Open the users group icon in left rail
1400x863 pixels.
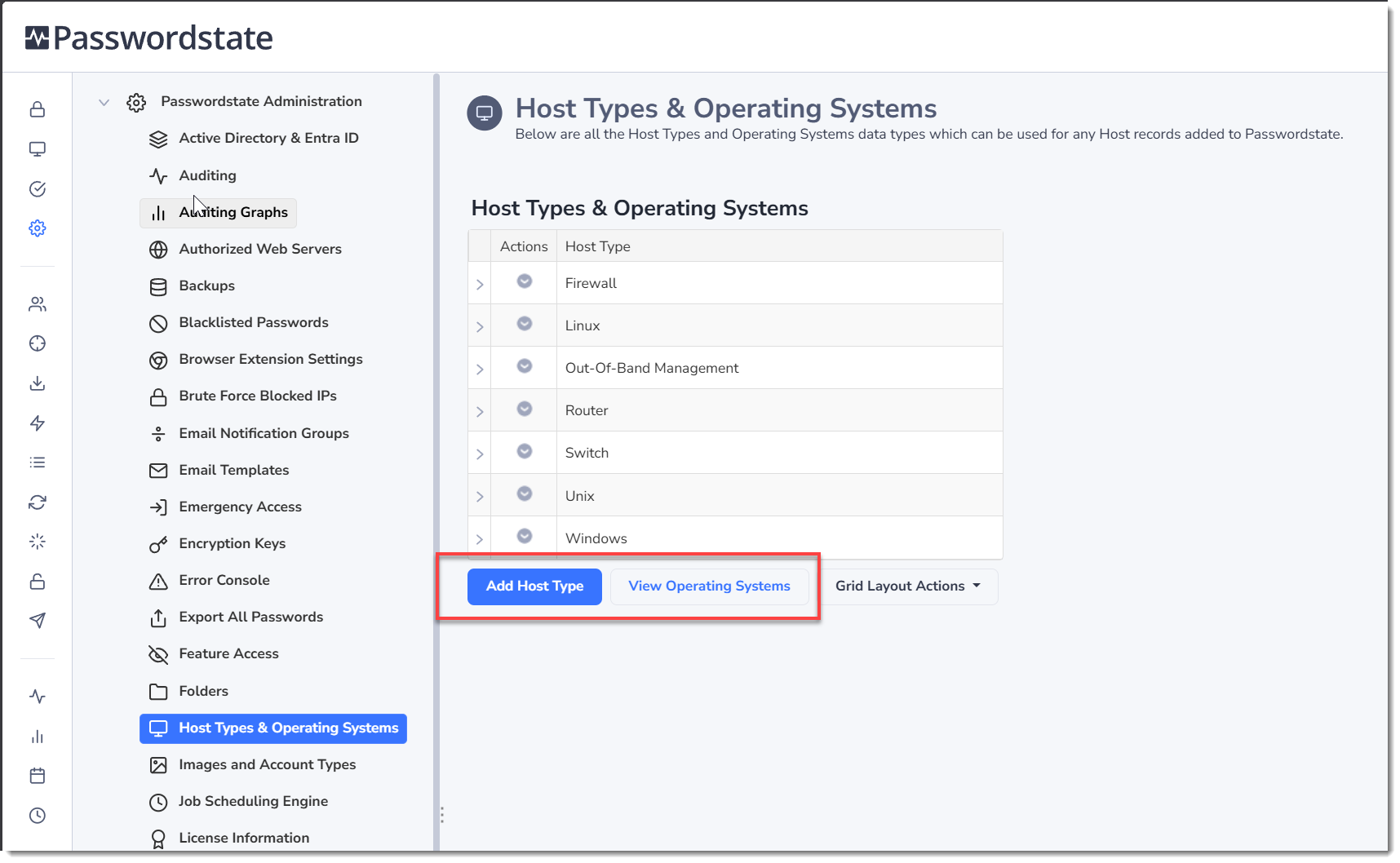point(38,304)
